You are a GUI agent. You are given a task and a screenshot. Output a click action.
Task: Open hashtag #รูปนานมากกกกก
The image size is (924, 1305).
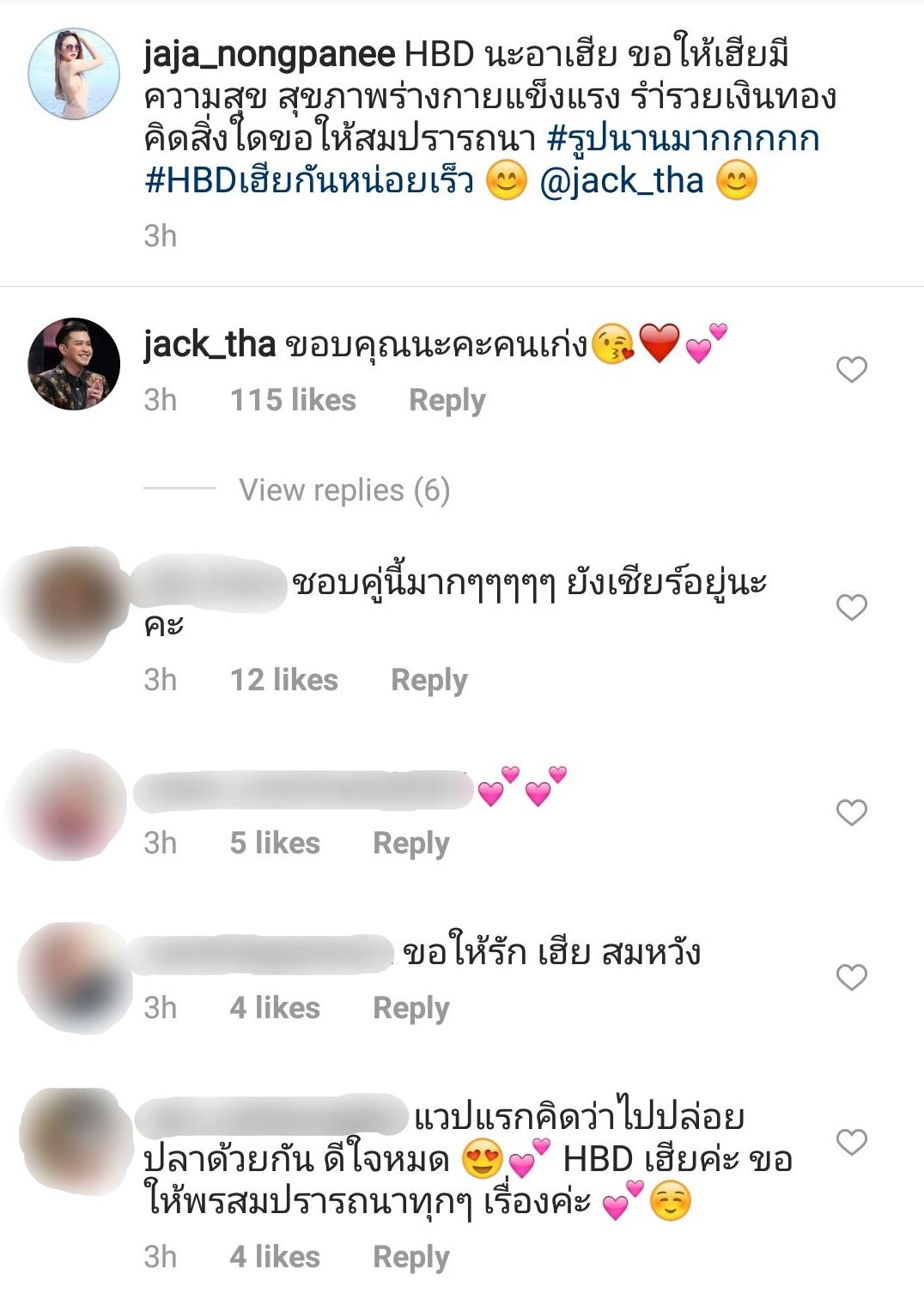tap(684, 139)
